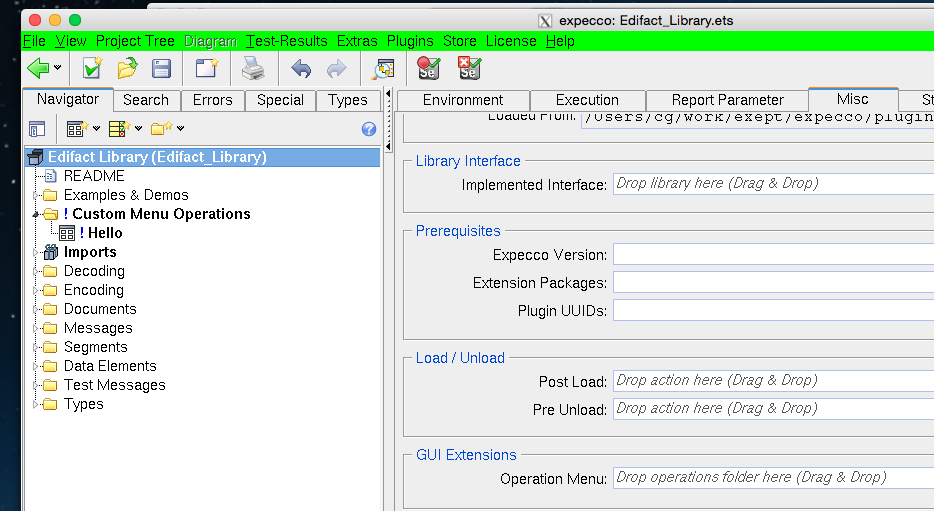The image size is (934, 511).
Task: Select the Hello operation in tree
Action: click(x=105, y=233)
